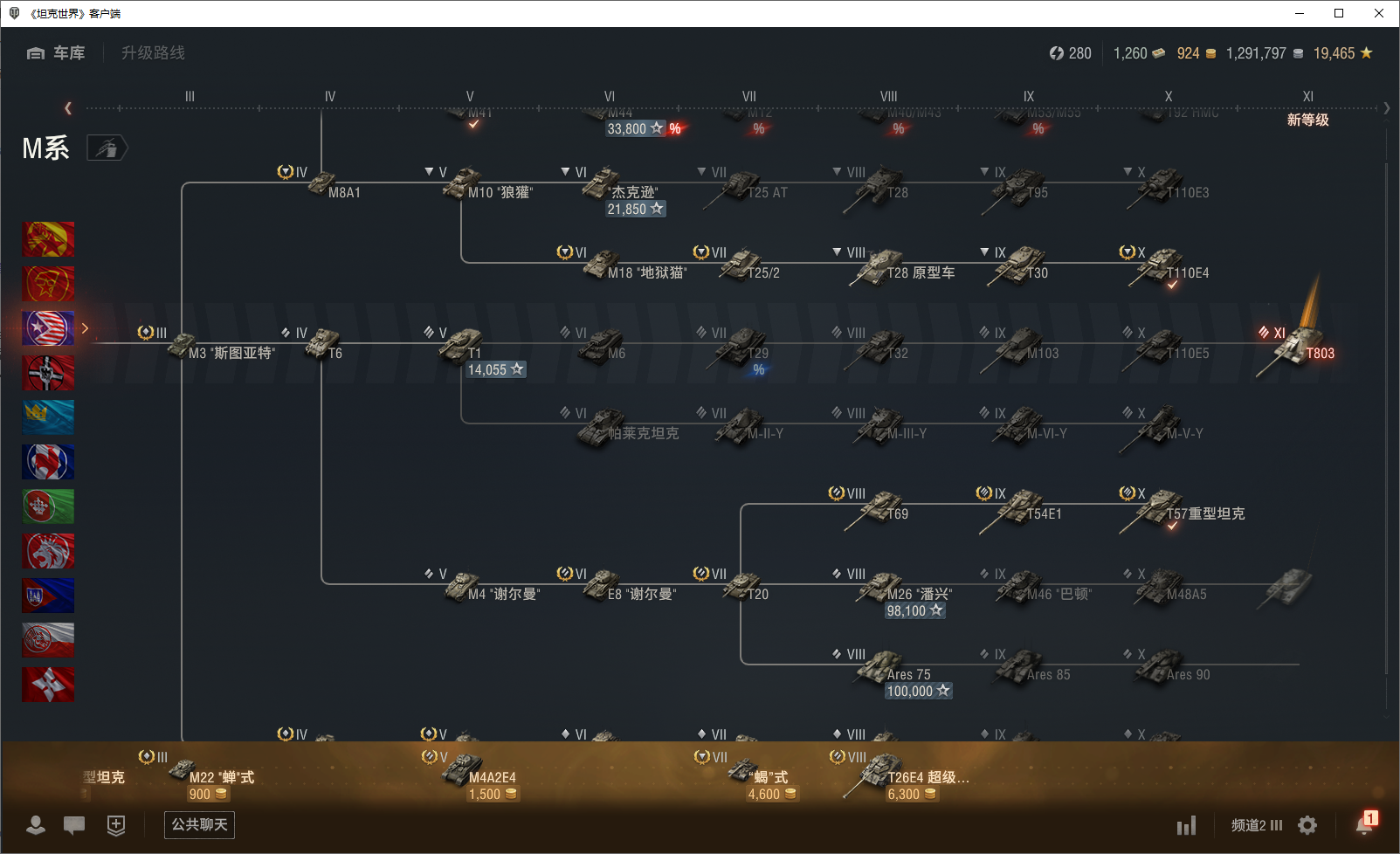
Task: Research M26 "潘兴" for 98,100 XP
Action: pyautogui.click(x=915, y=610)
